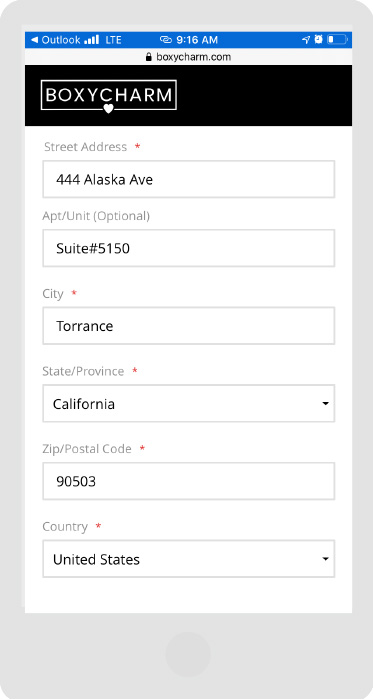Tap the personal hotspot link icon
The width and height of the screenshot is (373, 699).
pos(166,40)
